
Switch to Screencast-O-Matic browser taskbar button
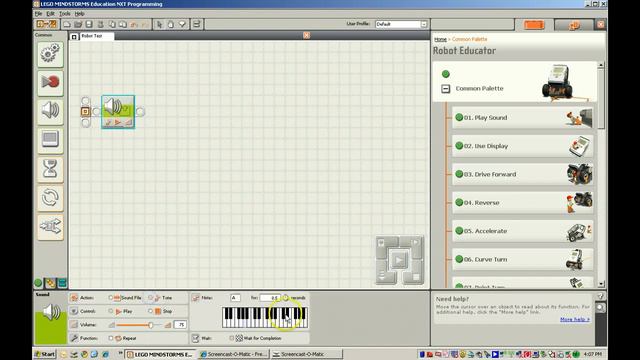point(233,354)
